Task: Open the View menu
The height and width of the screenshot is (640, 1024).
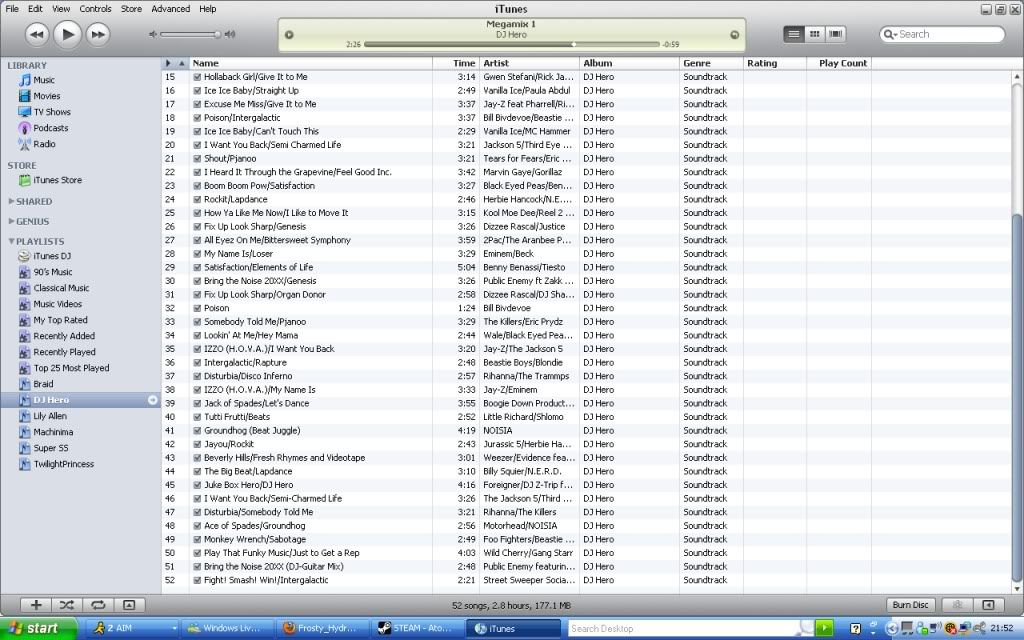Action: click(x=61, y=9)
